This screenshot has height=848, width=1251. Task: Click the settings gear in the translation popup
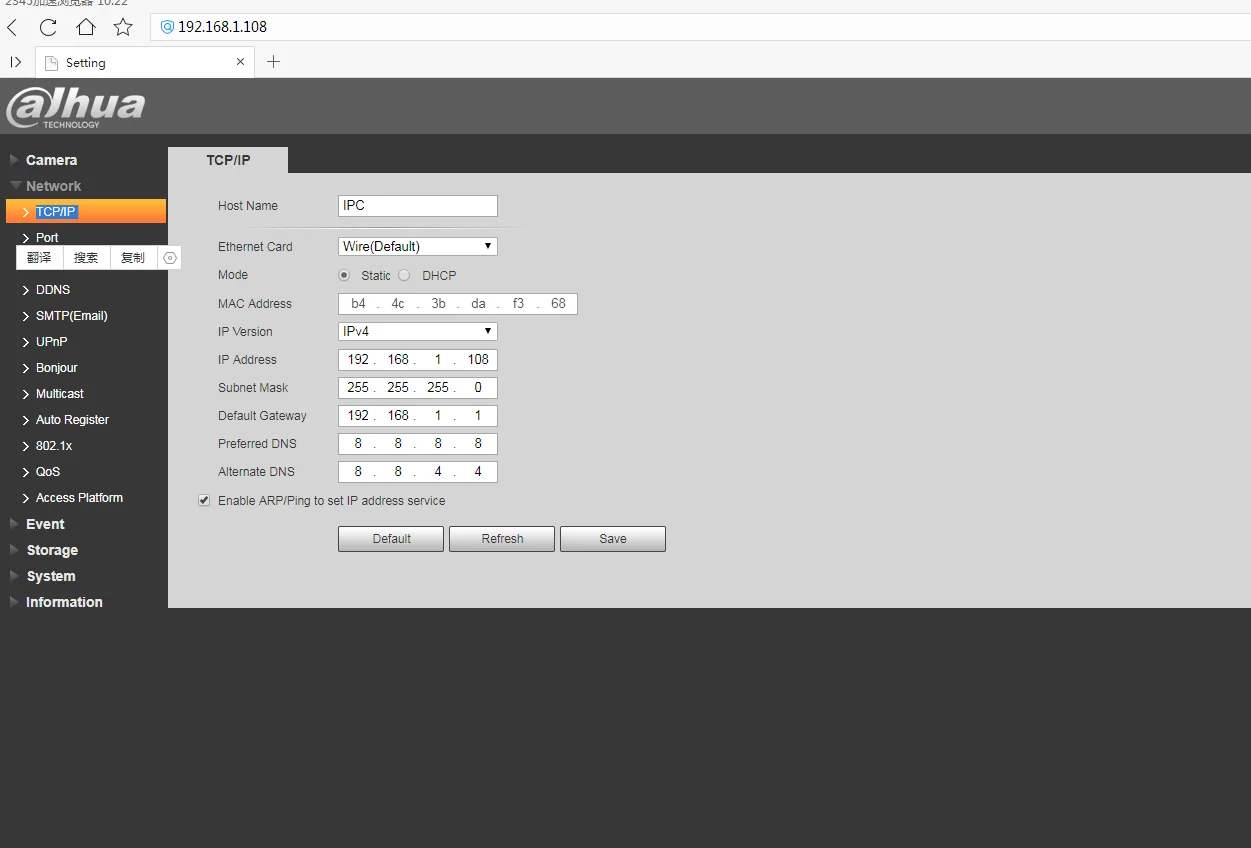click(170, 258)
